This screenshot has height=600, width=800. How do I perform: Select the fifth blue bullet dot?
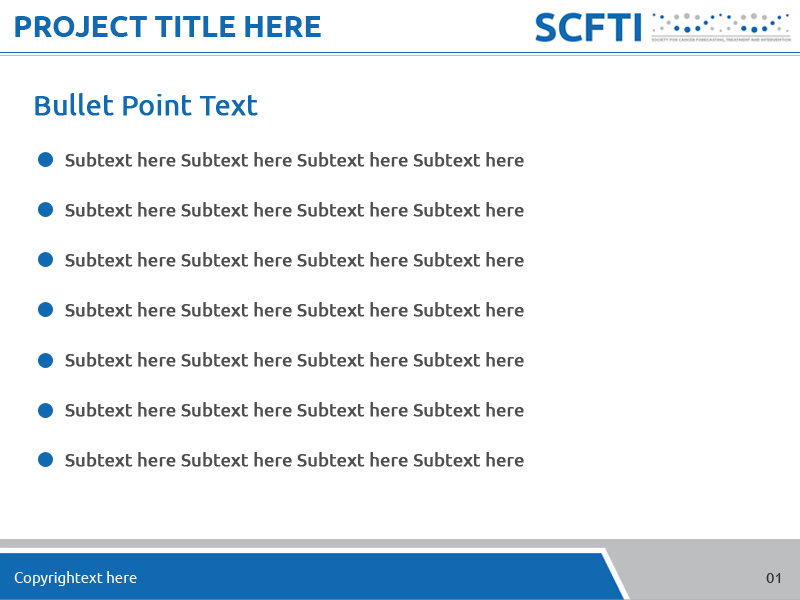(45, 360)
